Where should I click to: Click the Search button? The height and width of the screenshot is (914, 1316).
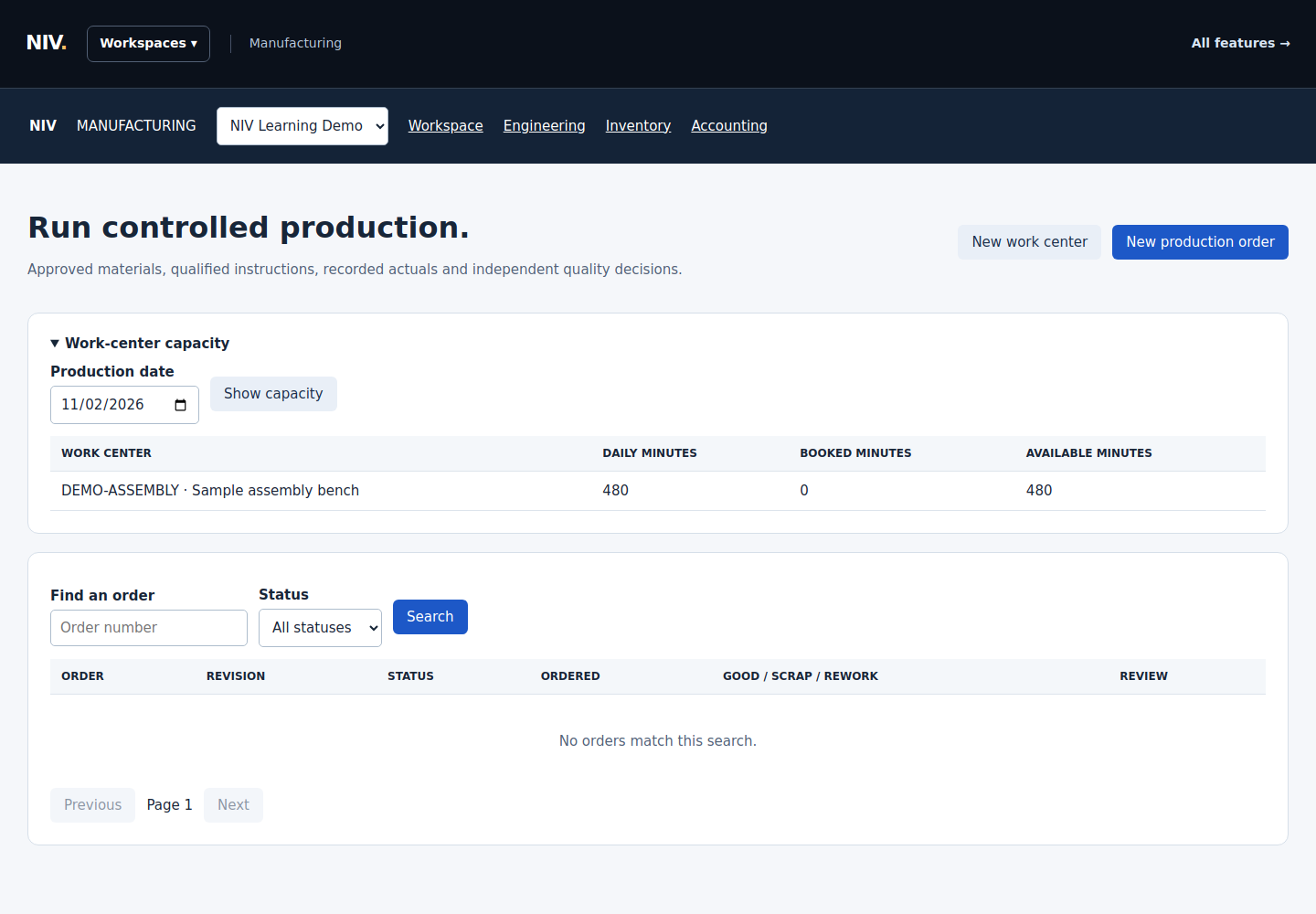point(430,617)
